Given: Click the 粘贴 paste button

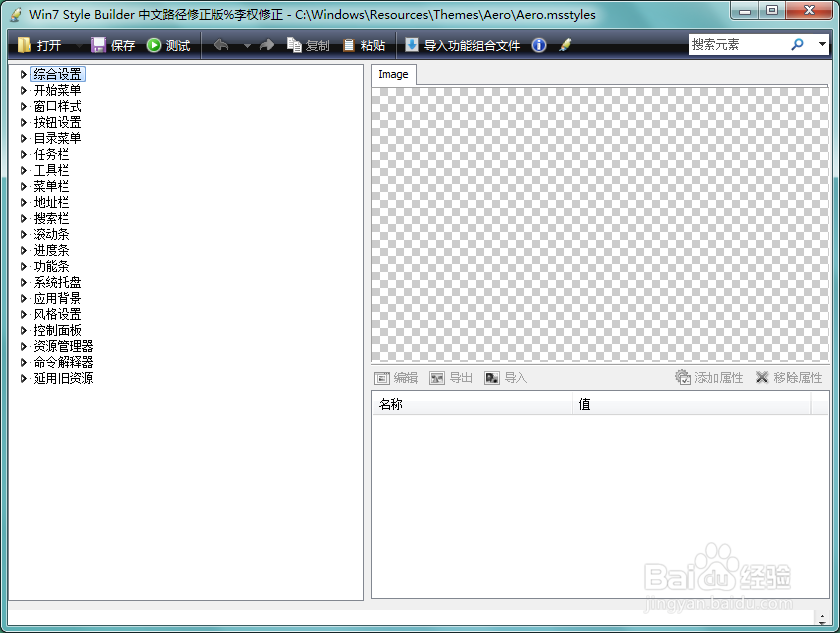Looking at the screenshot, I should coord(364,46).
